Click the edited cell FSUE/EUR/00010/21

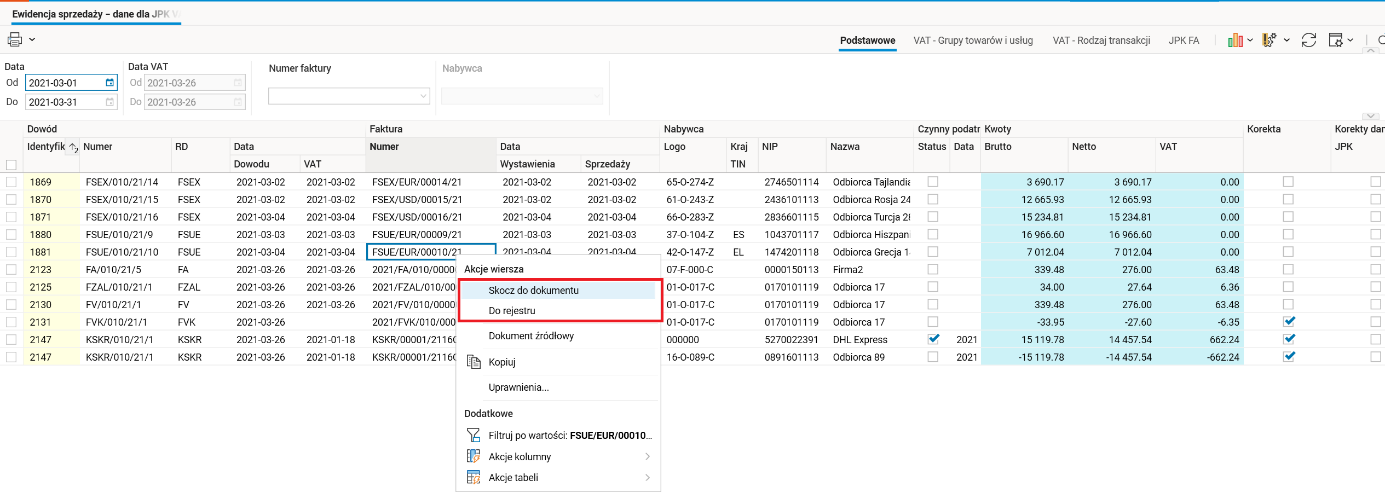[431, 252]
